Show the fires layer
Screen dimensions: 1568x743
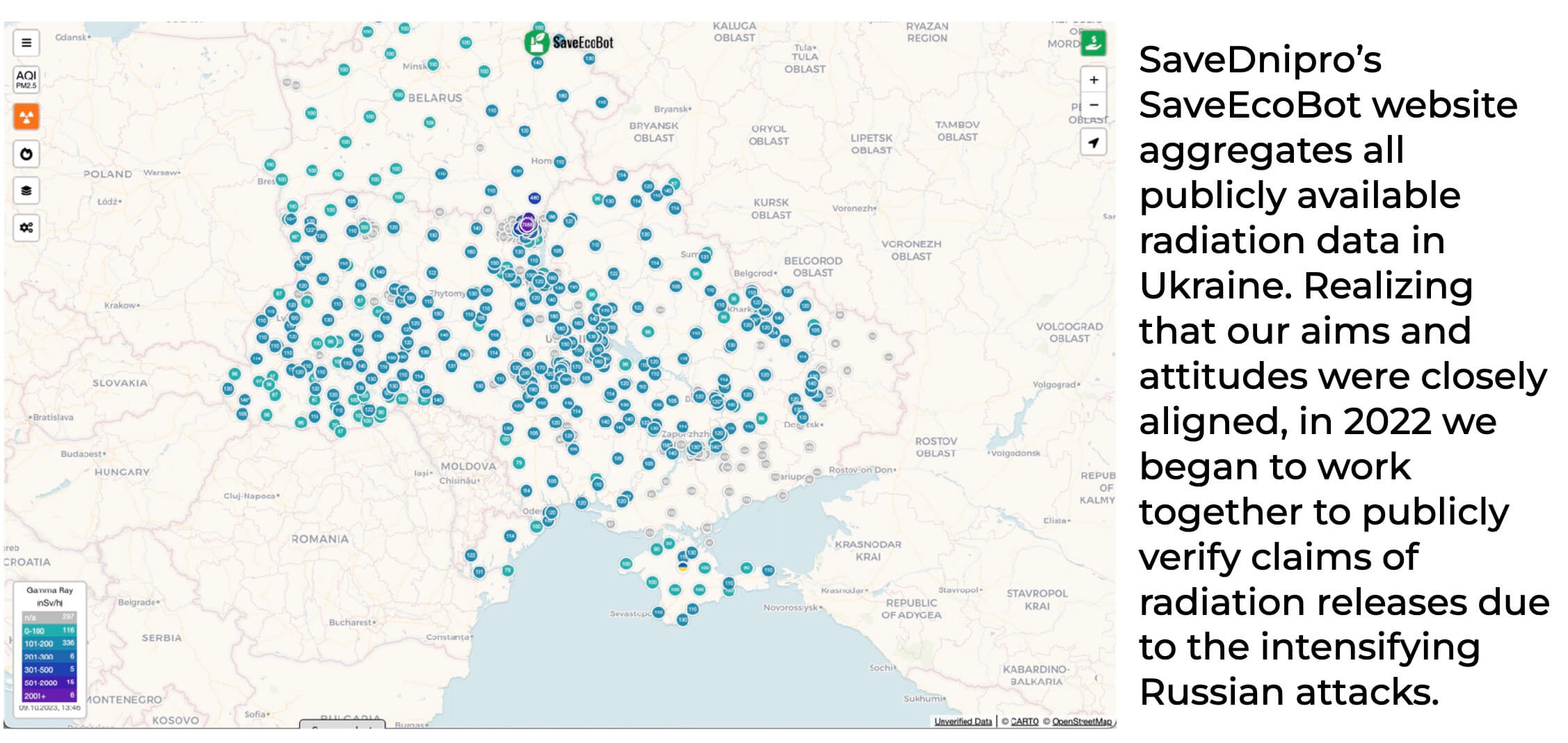(26, 154)
